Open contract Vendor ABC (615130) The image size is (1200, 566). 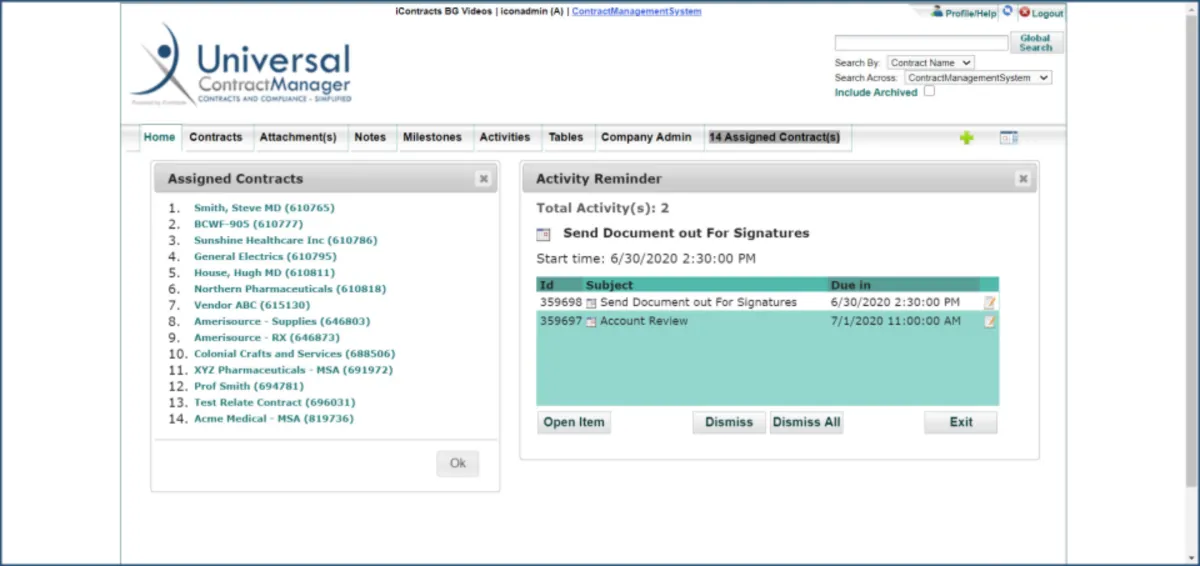pyautogui.click(x=252, y=305)
